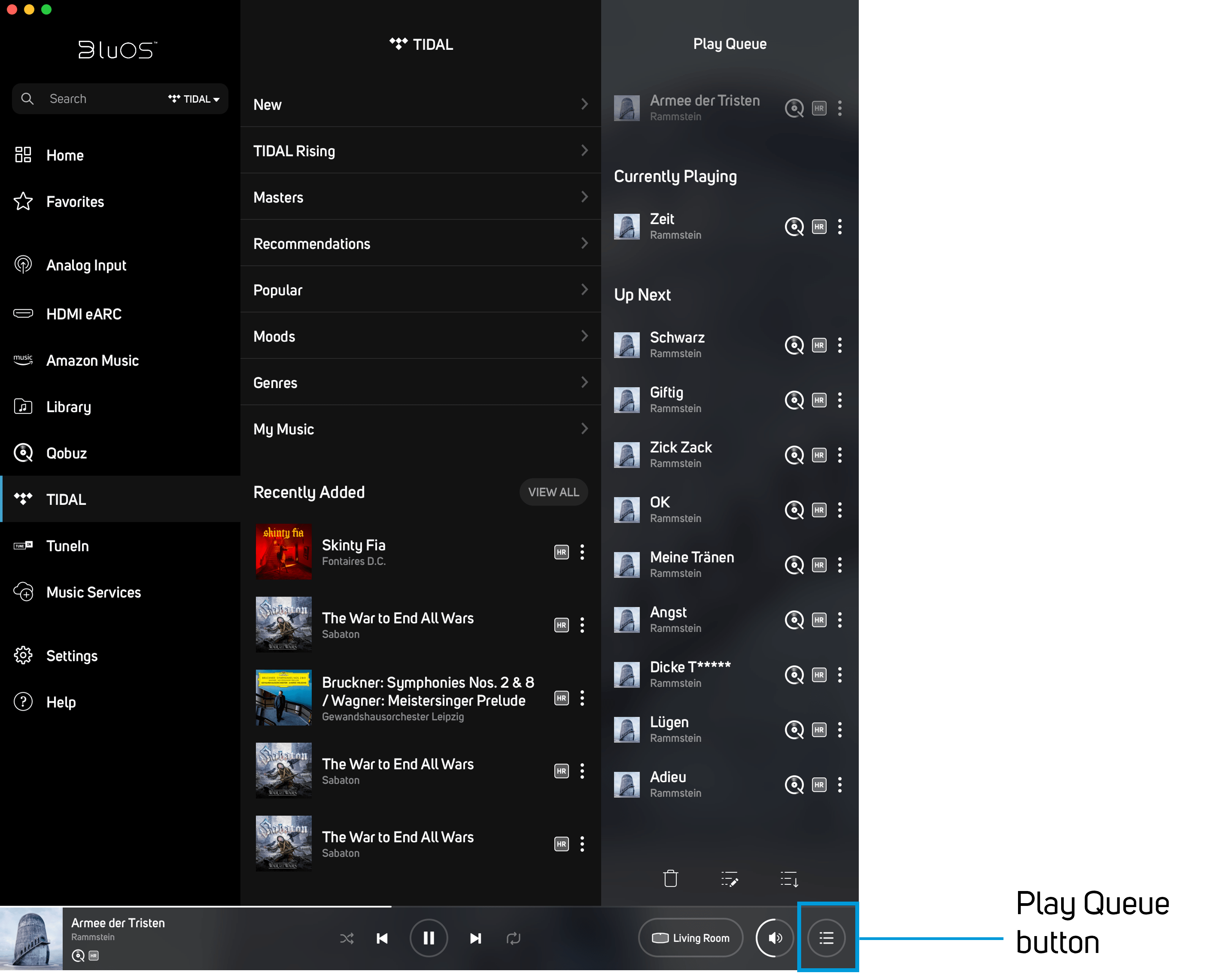Pause the current playback
Image resolution: width=1218 pixels, height=980 pixels.
click(429, 938)
